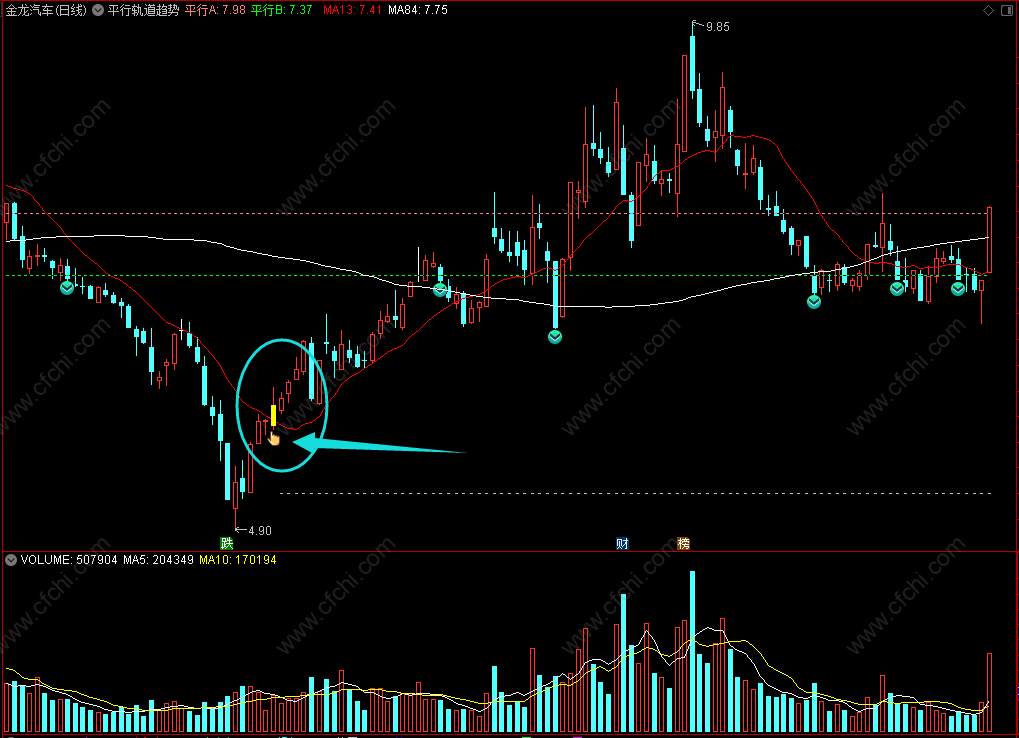The width and height of the screenshot is (1019, 738).
Task: Click the VOLUME: 507904 readout
Action: click(x=69, y=560)
